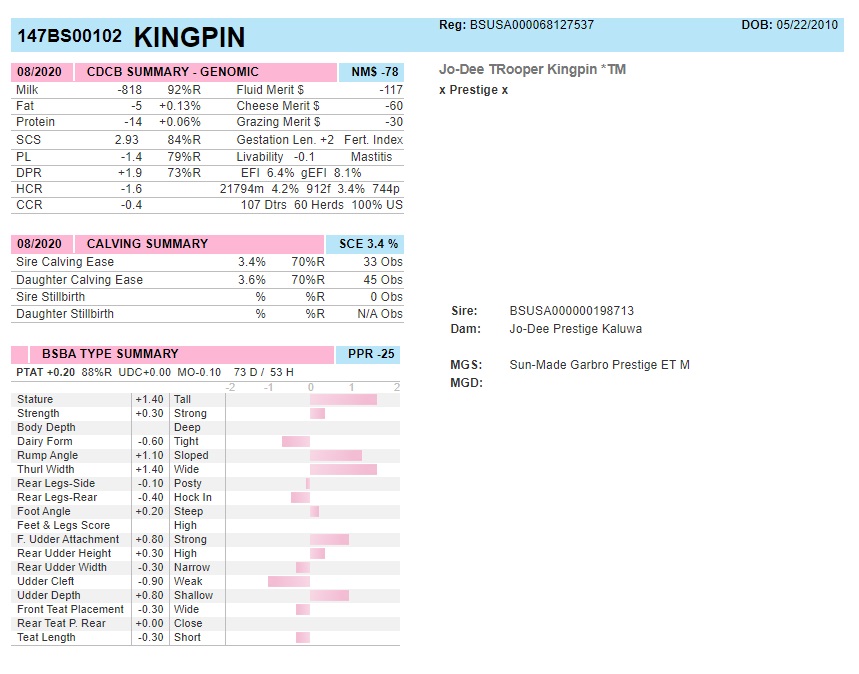Click the Jo-Dee TRooper Kingpin *TM name

coord(532,70)
